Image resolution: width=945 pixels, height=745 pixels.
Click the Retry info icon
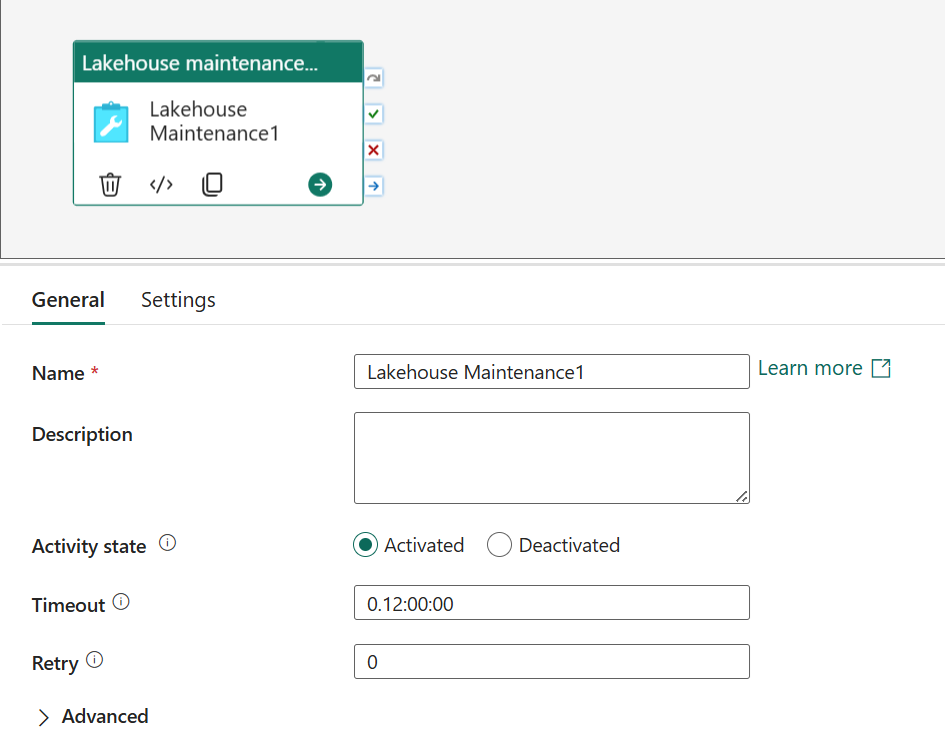click(95, 660)
